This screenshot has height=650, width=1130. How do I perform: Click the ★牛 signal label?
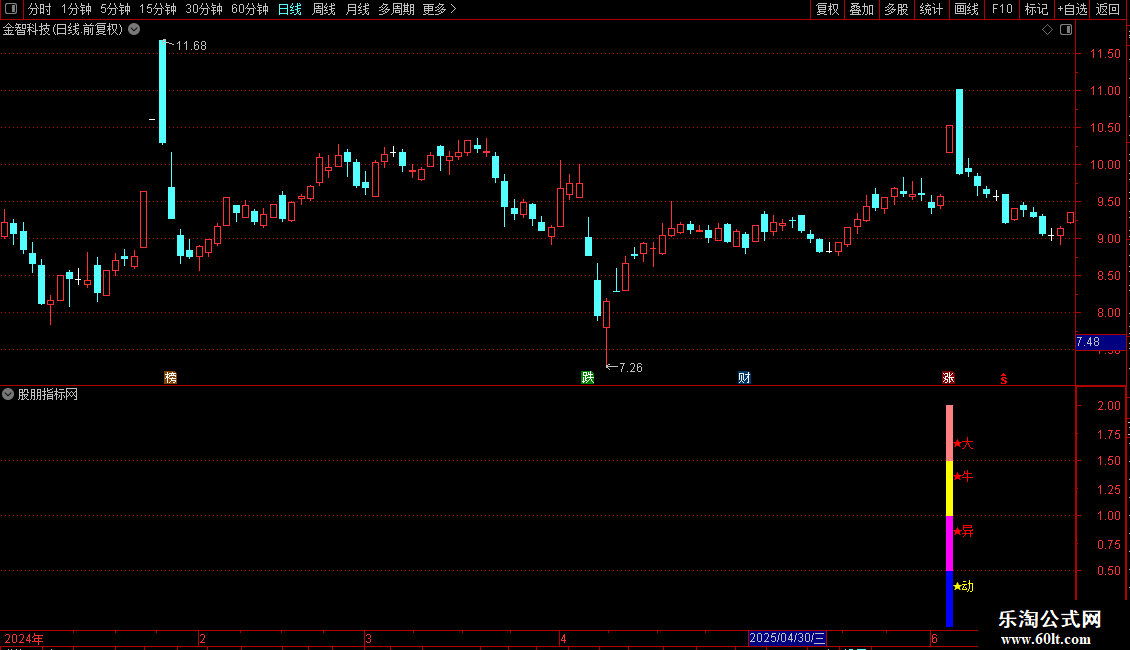coord(964,476)
